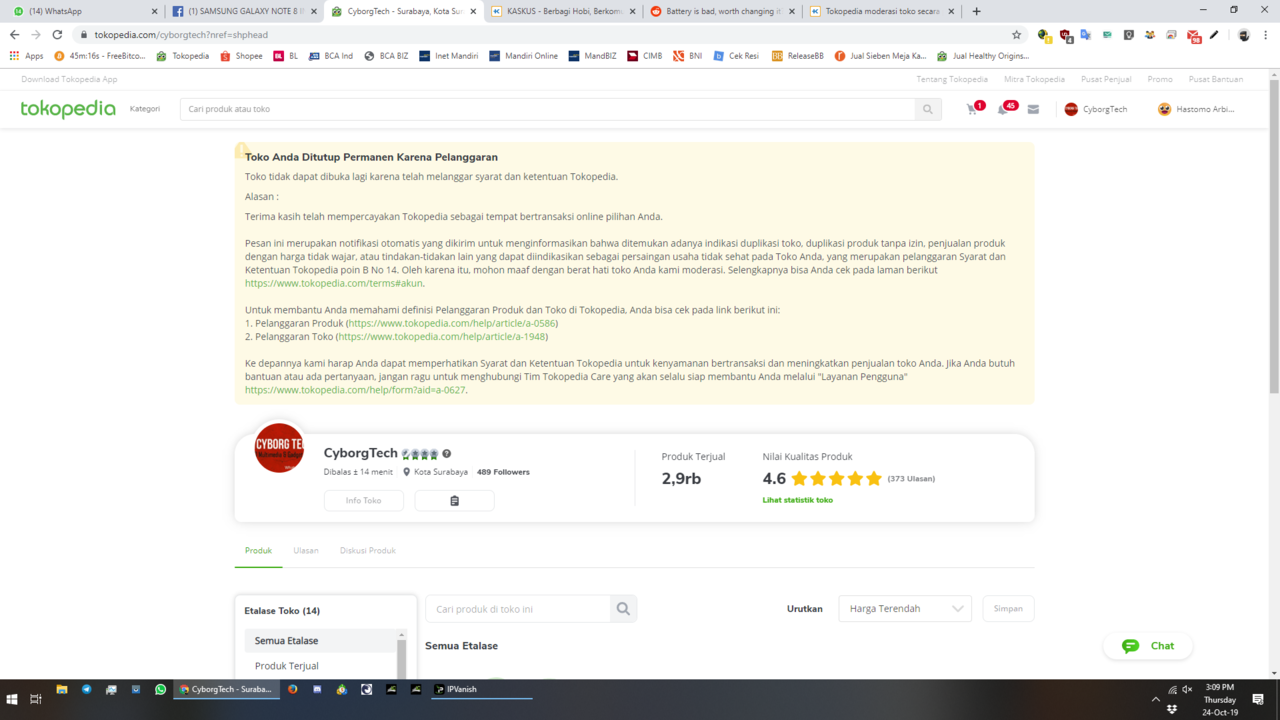1280x720 pixels.
Task: Click the Windows Start button
Action: [12, 700]
